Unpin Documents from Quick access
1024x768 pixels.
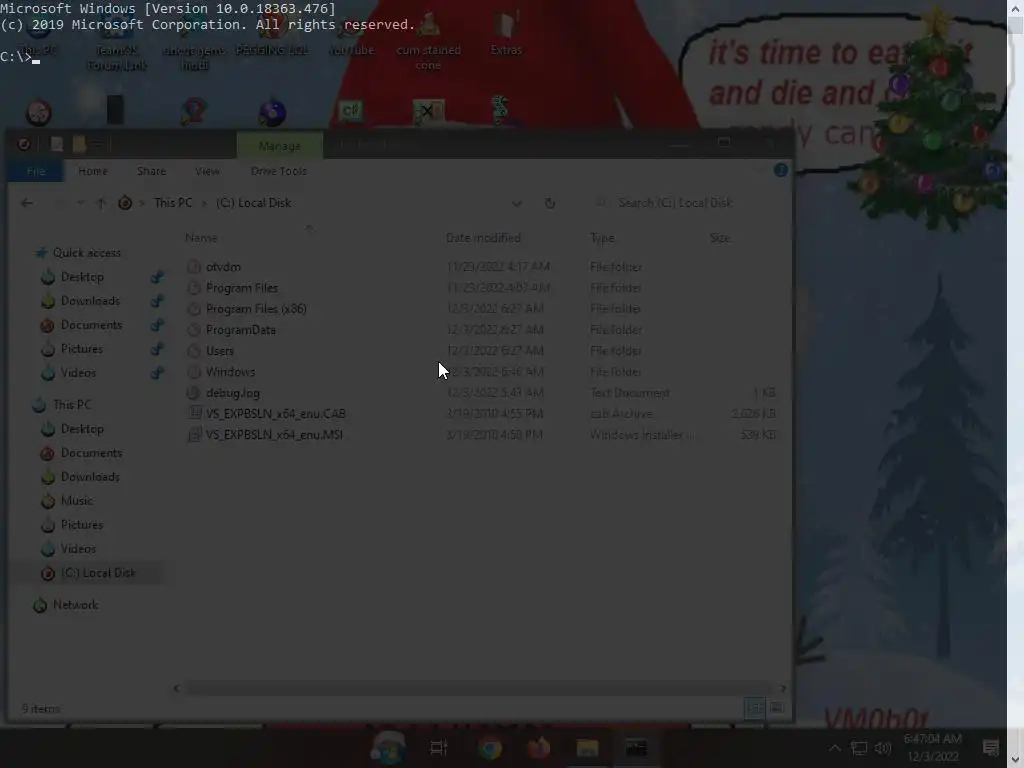157,325
